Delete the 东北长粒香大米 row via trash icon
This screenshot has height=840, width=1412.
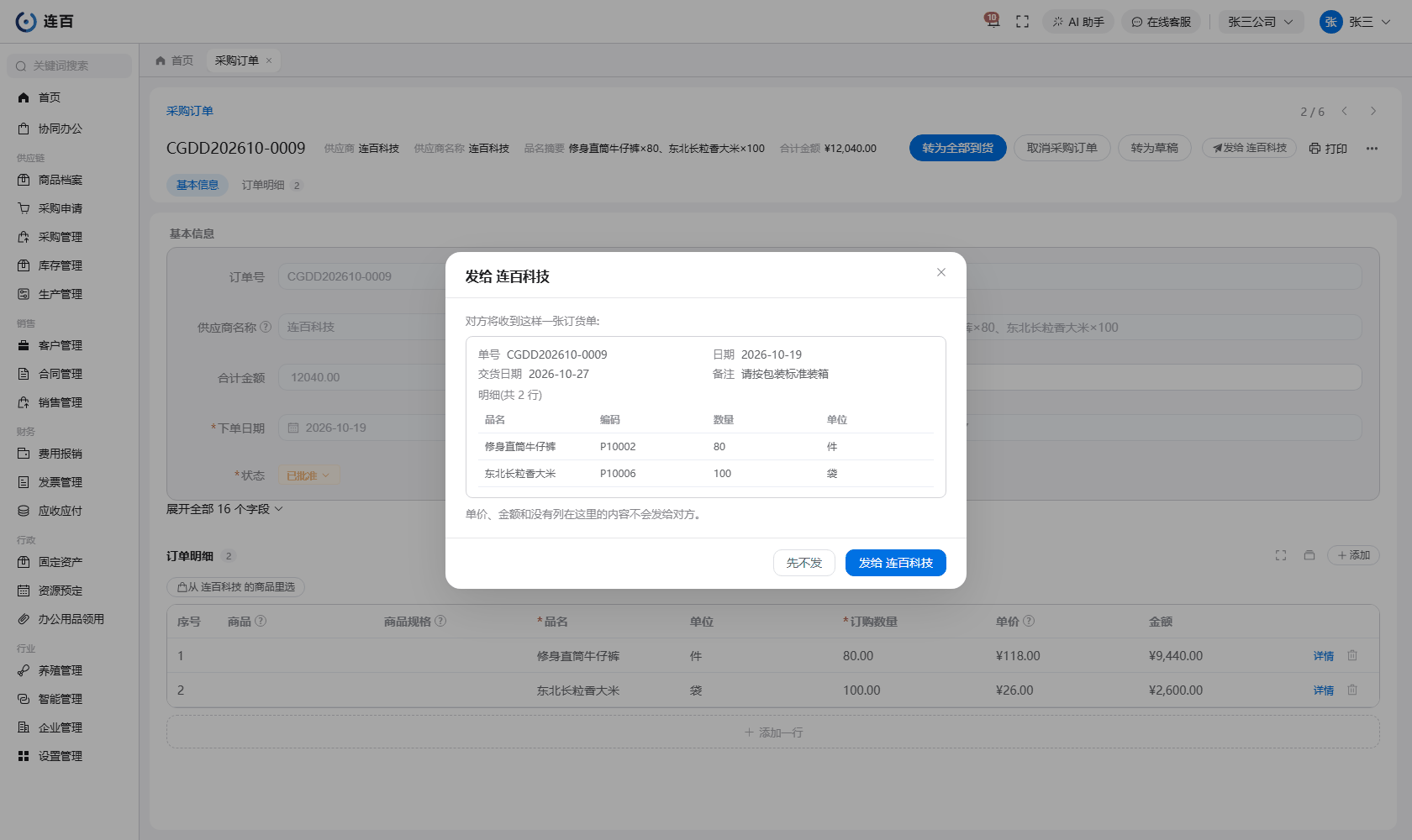1352,690
